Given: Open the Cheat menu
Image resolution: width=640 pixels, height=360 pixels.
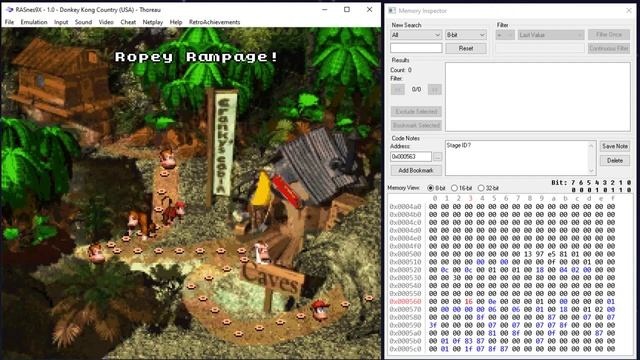Looking at the screenshot, I should pyautogui.click(x=128, y=22).
